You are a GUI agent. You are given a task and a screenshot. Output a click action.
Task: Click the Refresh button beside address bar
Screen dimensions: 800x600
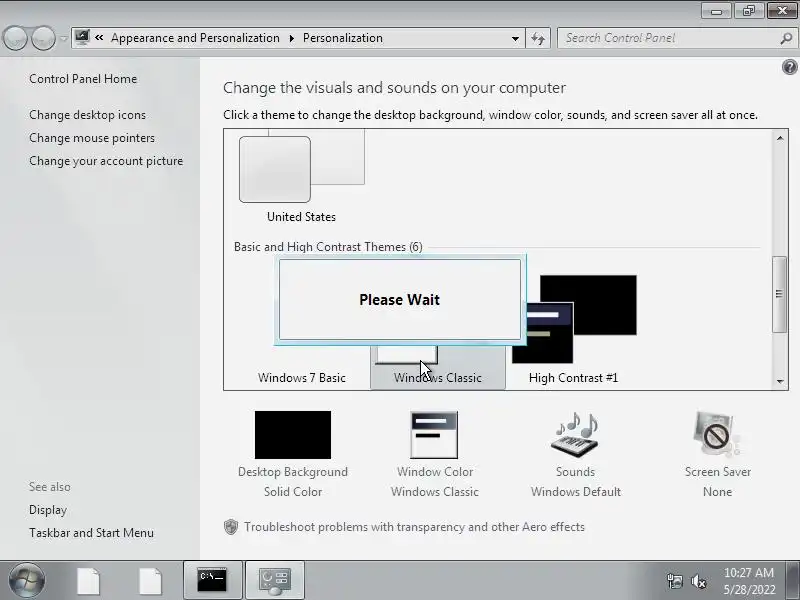538,38
